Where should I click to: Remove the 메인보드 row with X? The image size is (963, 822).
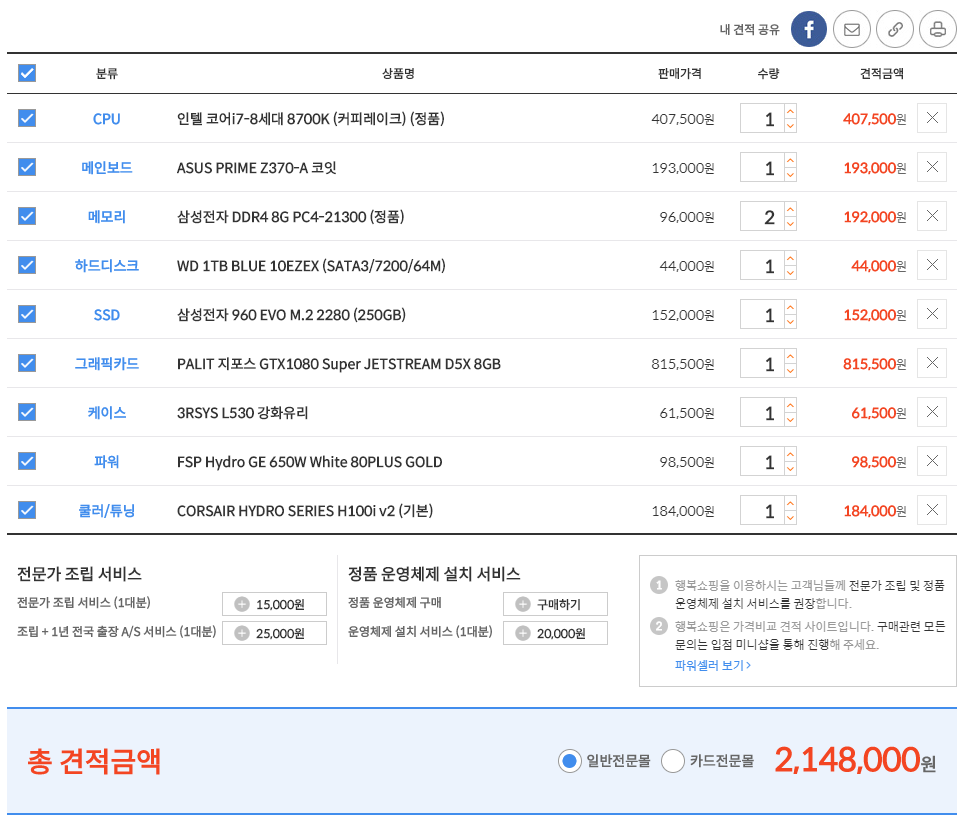tap(932, 167)
